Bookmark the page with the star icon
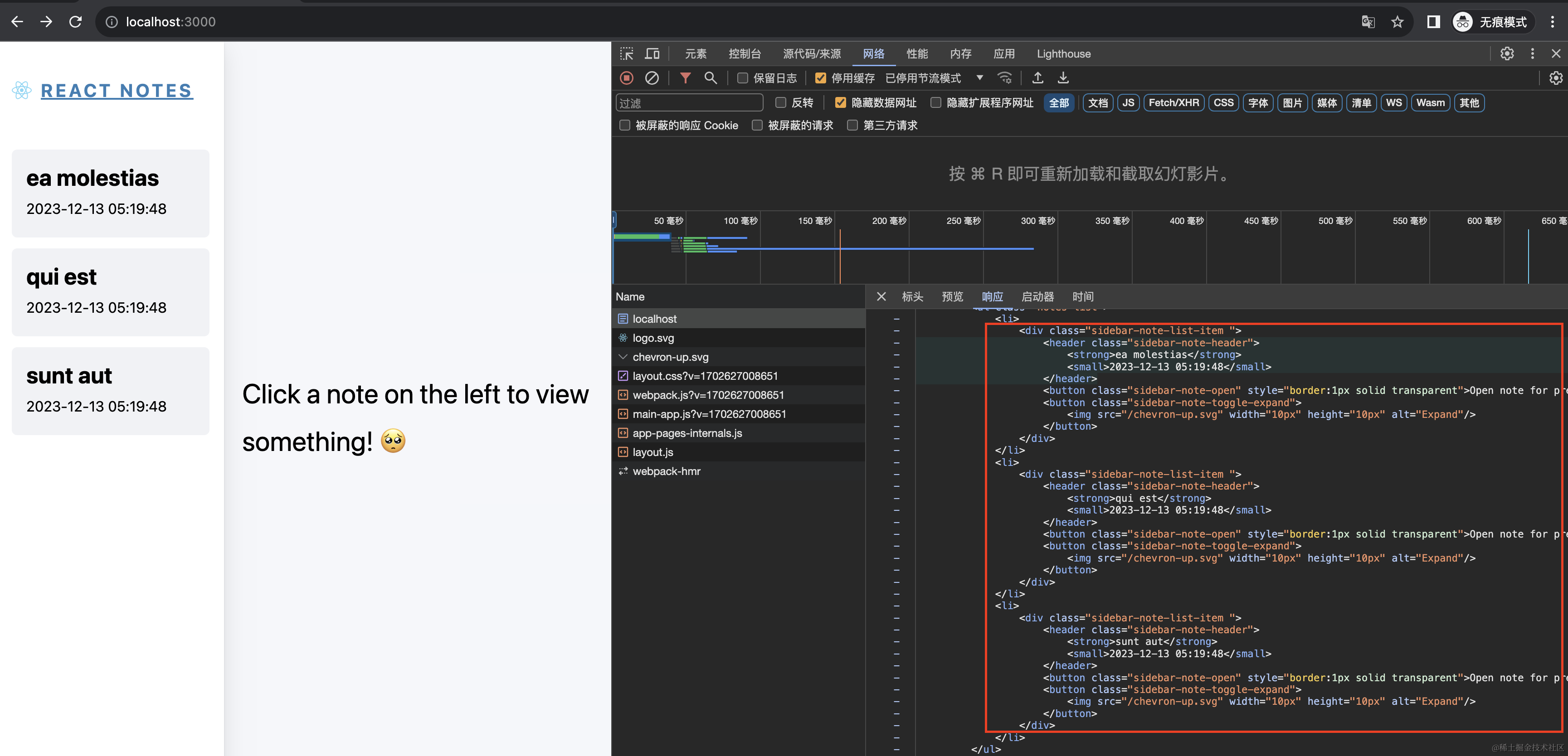Viewport: 1568px width, 756px height. (x=1397, y=22)
